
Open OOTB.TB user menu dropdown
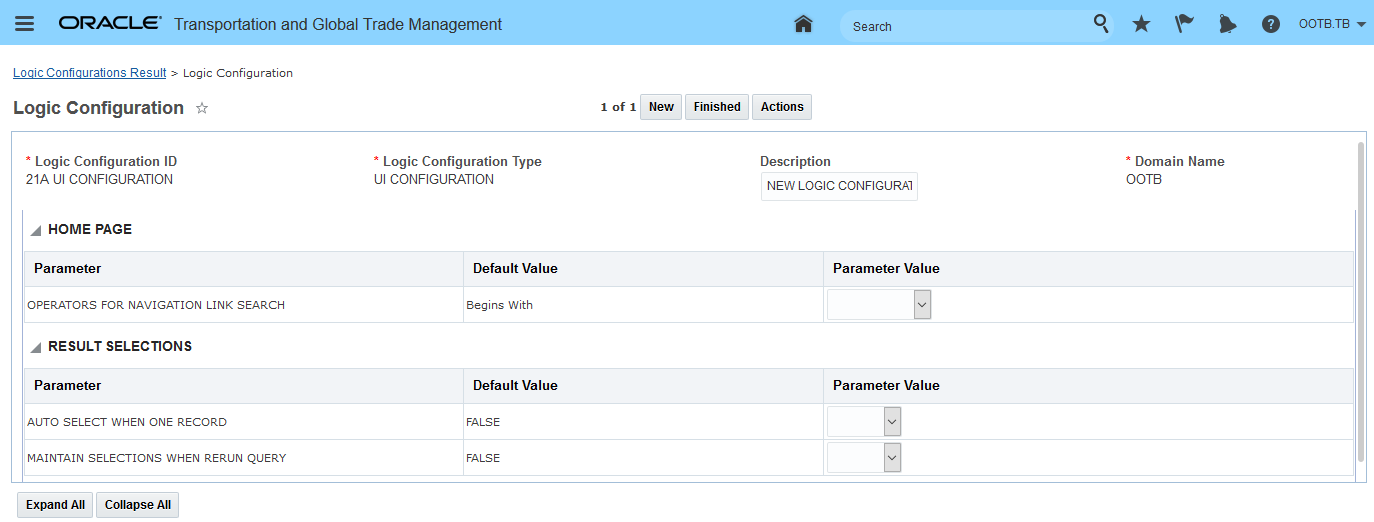[1332, 24]
